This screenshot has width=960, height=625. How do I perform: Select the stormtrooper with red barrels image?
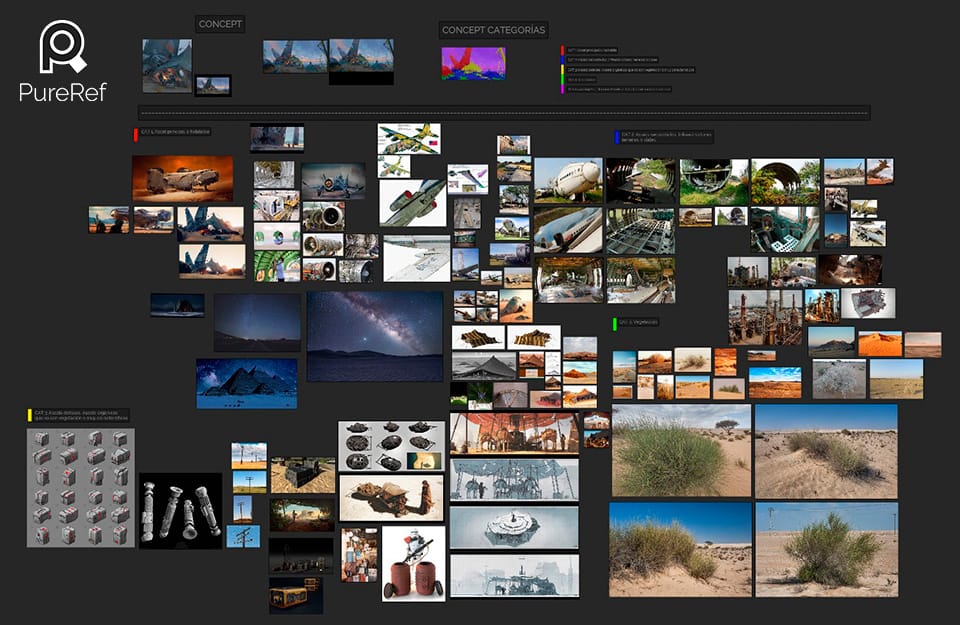point(414,564)
